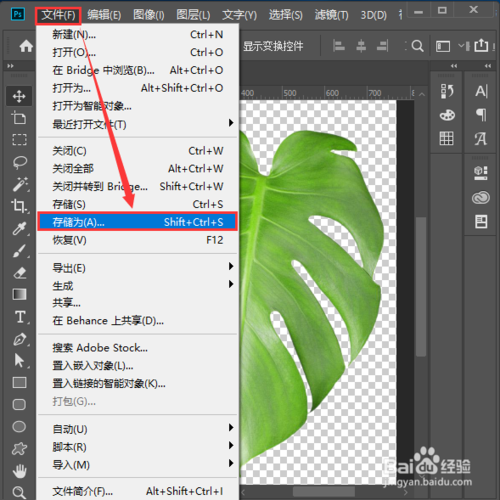
Task: Select the Zoom tool in toolbar
Action: [19, 492]
